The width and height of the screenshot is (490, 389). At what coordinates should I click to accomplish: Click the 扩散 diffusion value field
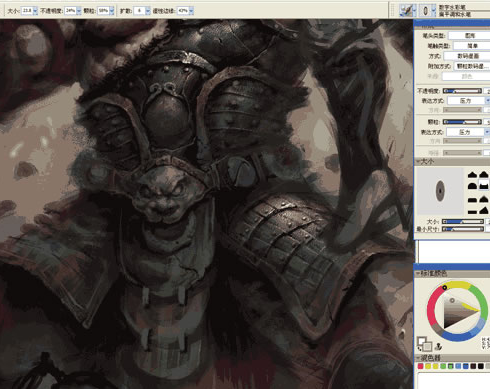point(139,11)
